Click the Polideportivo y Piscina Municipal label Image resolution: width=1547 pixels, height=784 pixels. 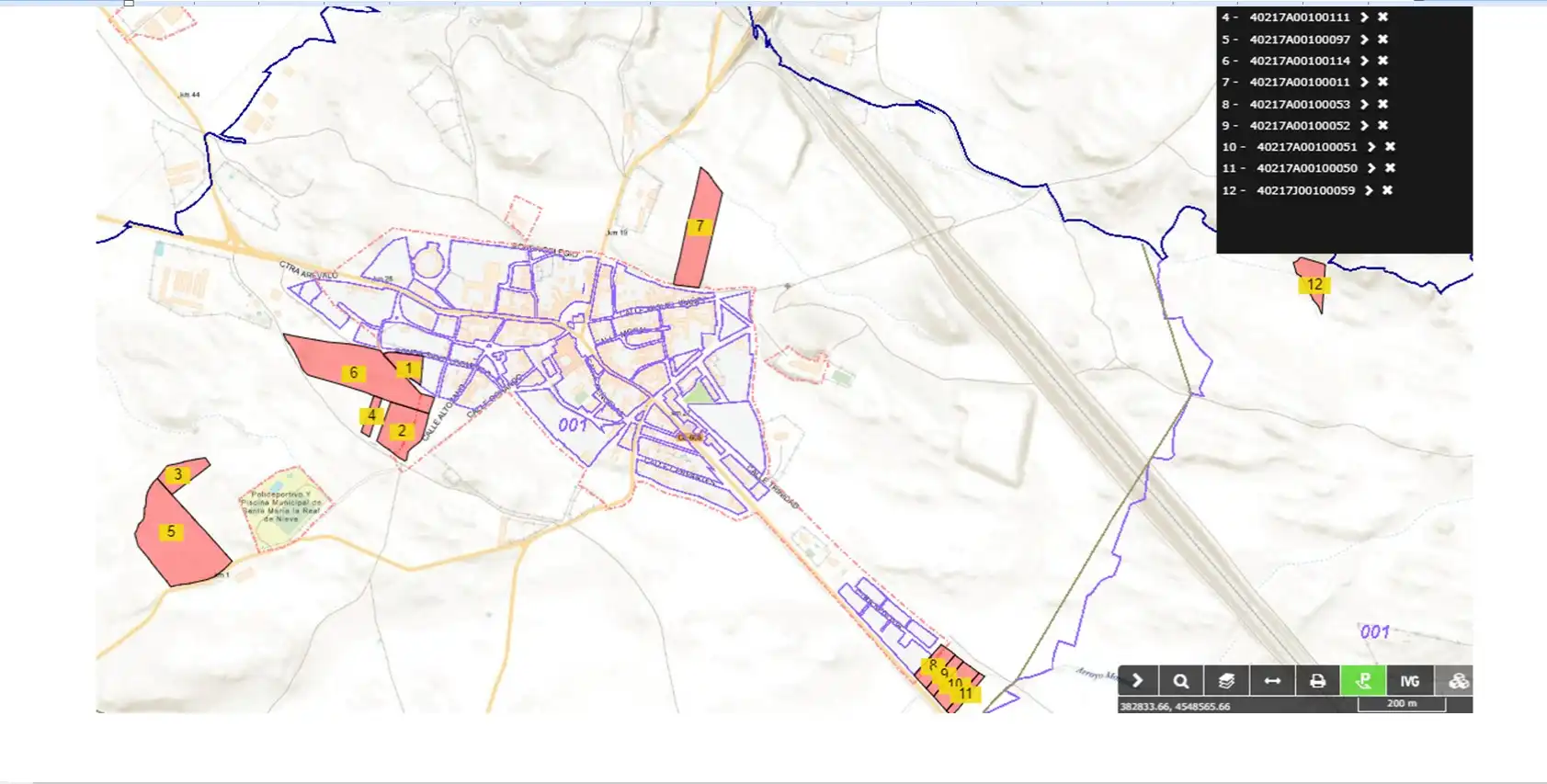(x=281, y=506)
